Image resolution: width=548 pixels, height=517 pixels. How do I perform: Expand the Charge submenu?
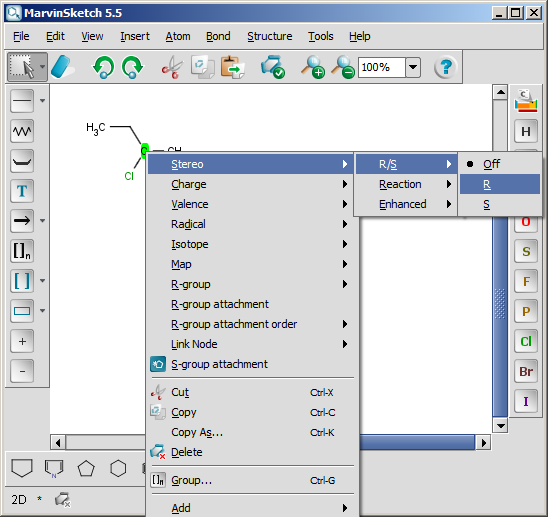pyautogui.click(x=252, y=184)
